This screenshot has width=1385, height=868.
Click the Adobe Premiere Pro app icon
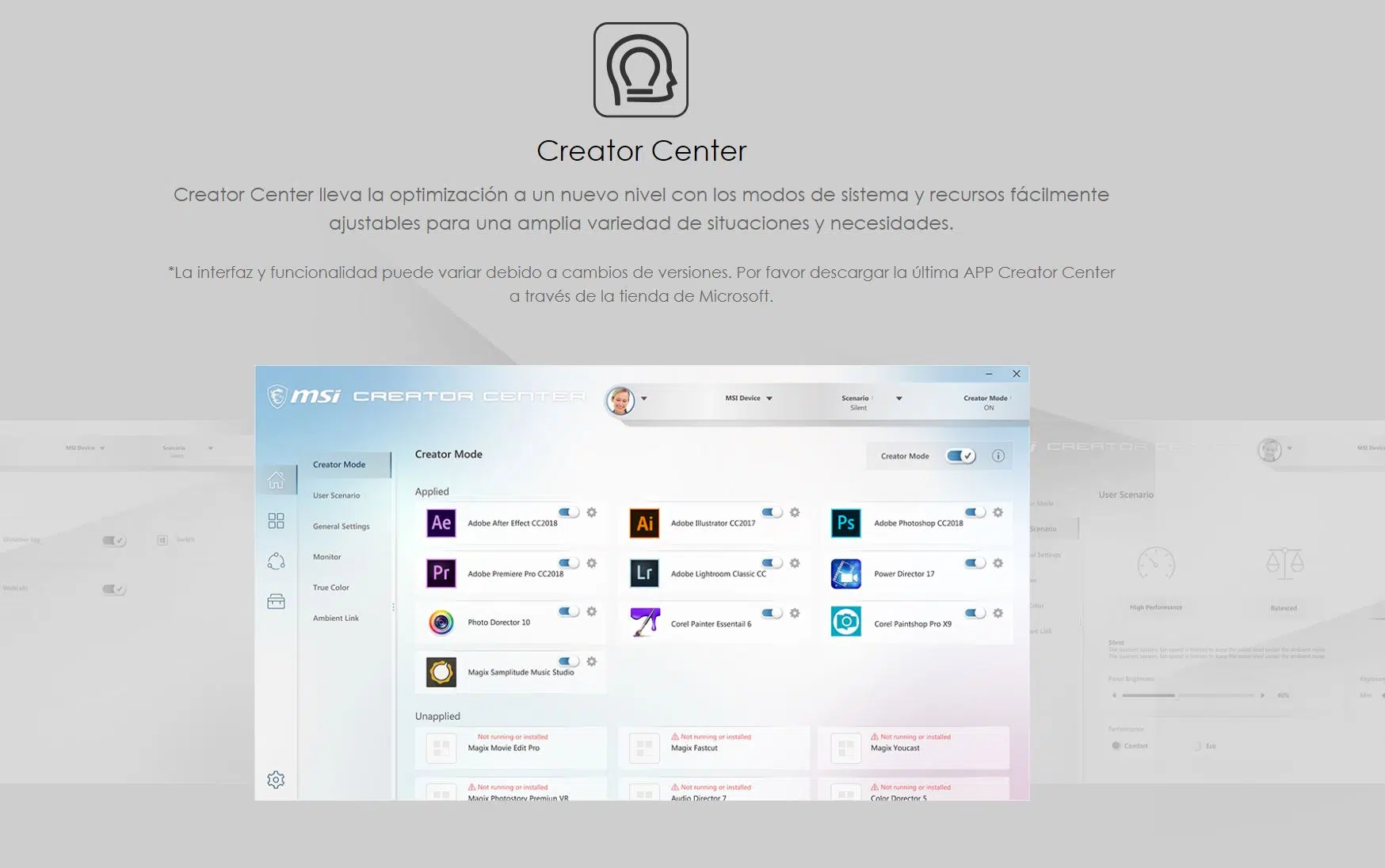441,573
